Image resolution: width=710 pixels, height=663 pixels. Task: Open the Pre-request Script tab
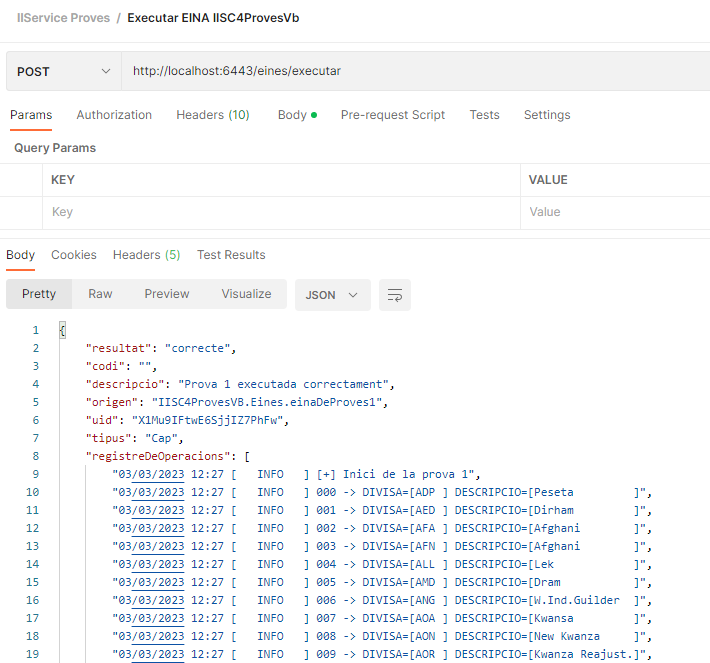click(x=393, y=115)
